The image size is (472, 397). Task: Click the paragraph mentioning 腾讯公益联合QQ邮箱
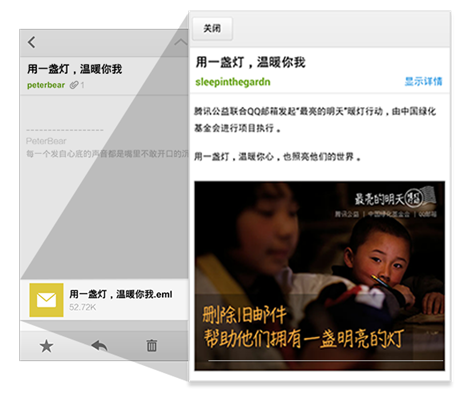point(315,119)
